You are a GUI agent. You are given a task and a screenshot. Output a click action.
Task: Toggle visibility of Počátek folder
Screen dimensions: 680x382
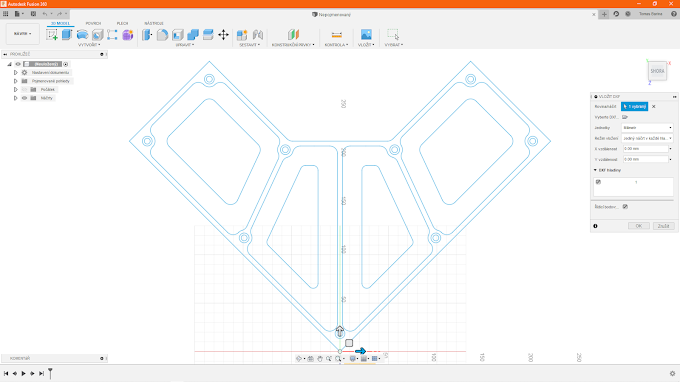[25, 89]
